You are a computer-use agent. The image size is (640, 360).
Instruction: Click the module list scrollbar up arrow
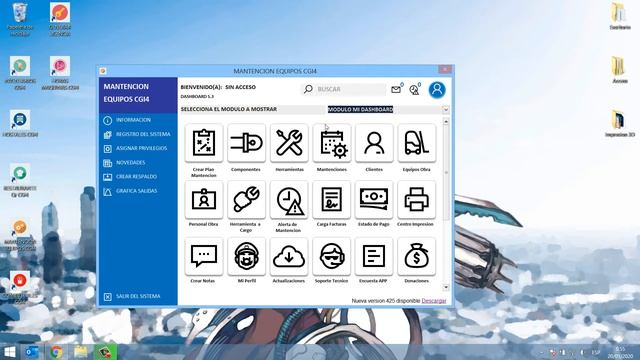click(x=446, y=122)
